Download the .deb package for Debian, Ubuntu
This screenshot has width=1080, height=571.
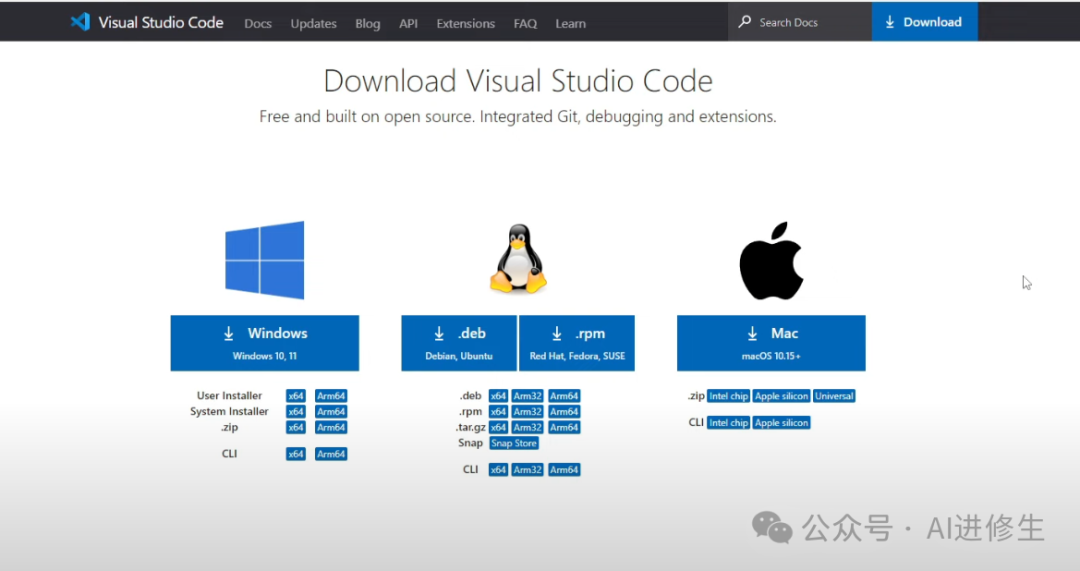coord(459,343)
